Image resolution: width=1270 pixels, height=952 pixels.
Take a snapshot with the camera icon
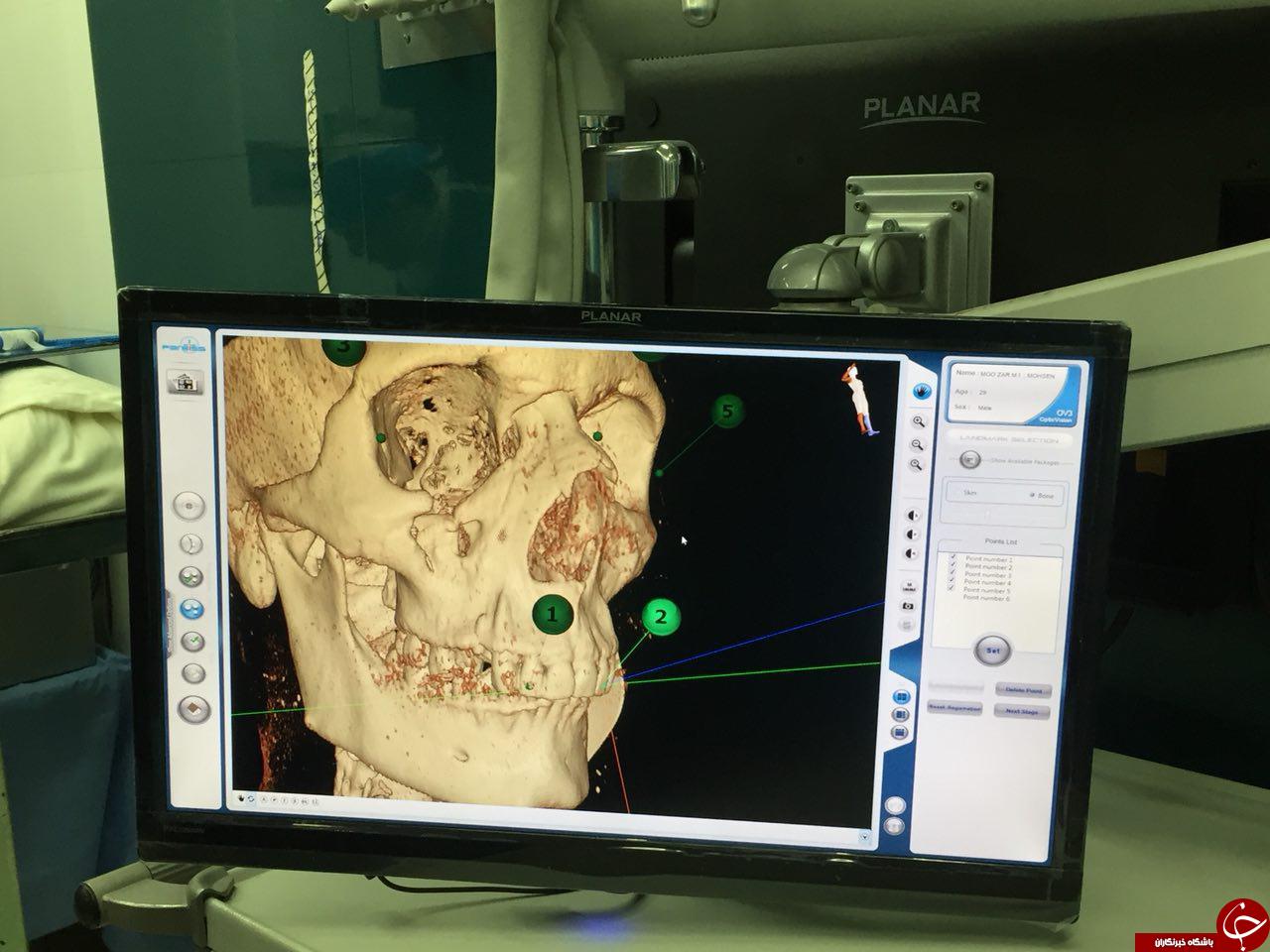click(907, 605)
